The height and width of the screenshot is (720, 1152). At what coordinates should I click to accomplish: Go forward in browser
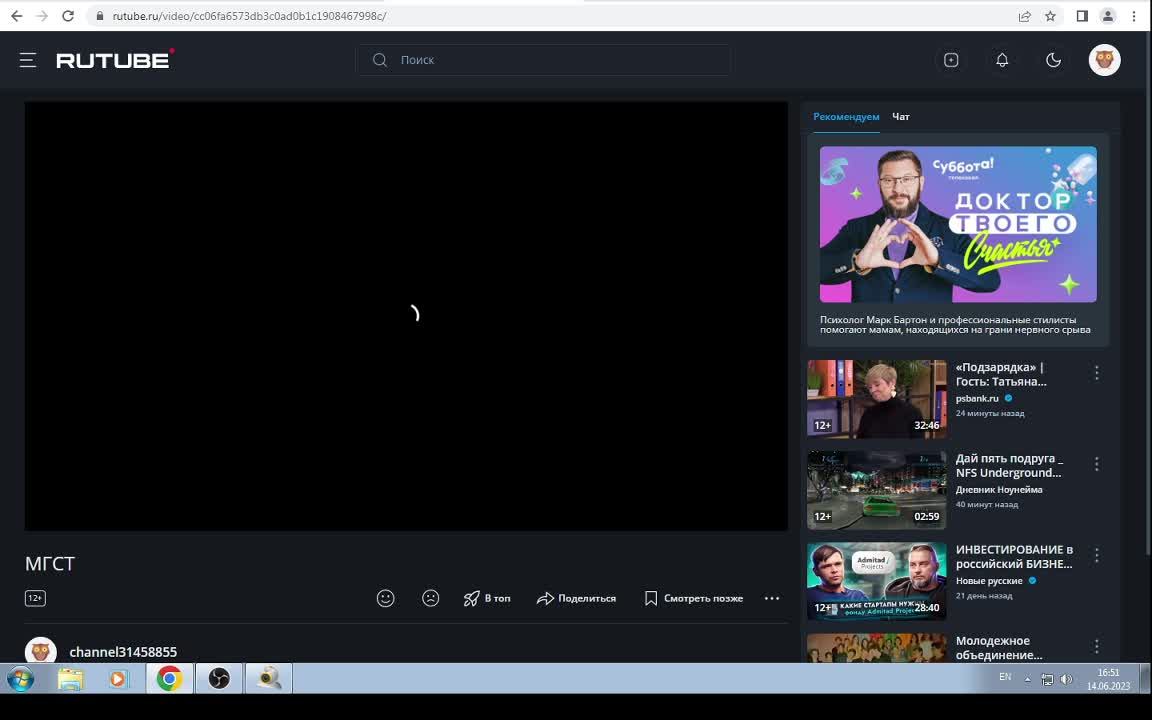click(42, 15)
